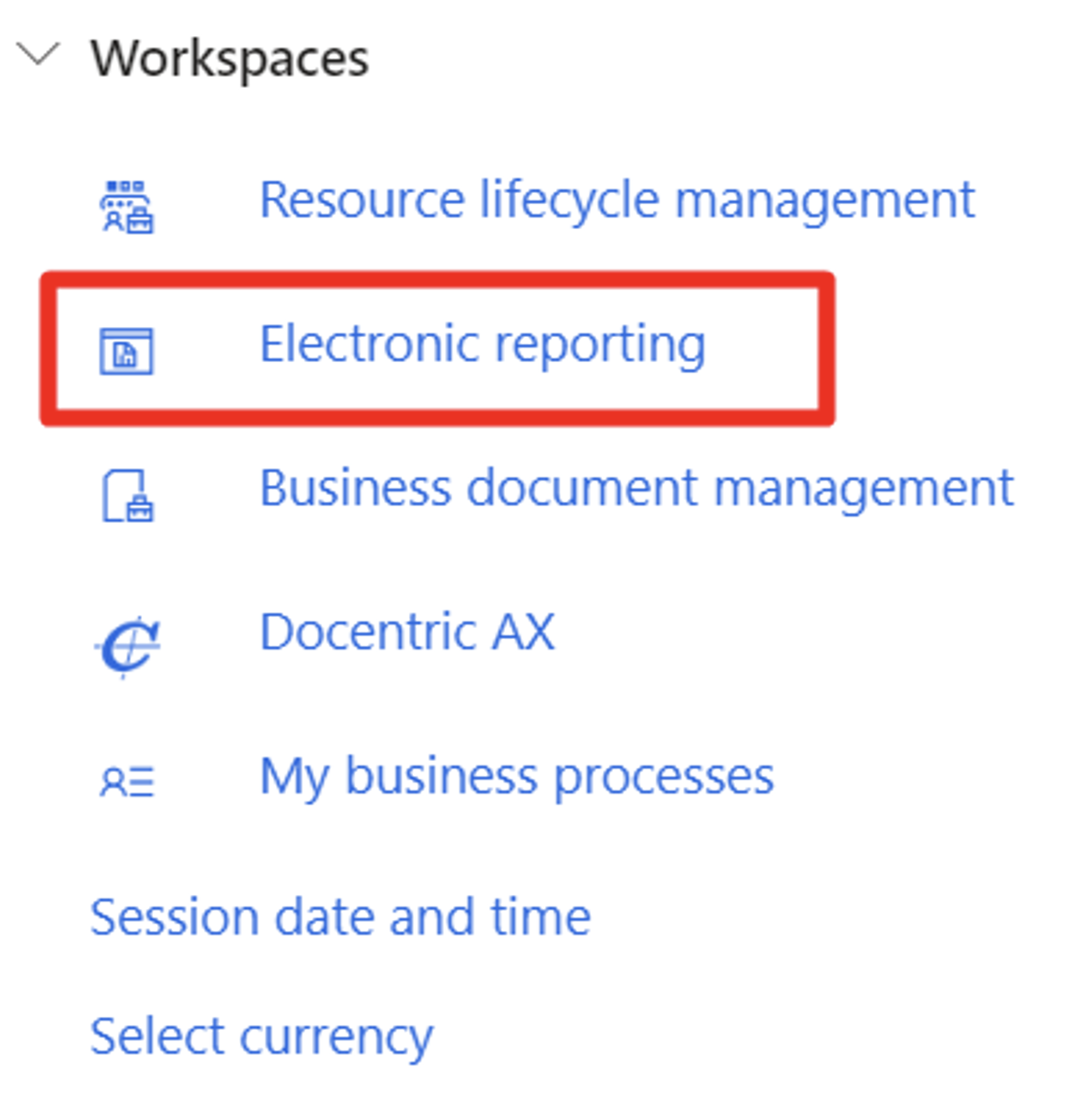1092x1119 pixels.
Task: Select the last workspace entry with an icon
Action: (x=517, y=778)
